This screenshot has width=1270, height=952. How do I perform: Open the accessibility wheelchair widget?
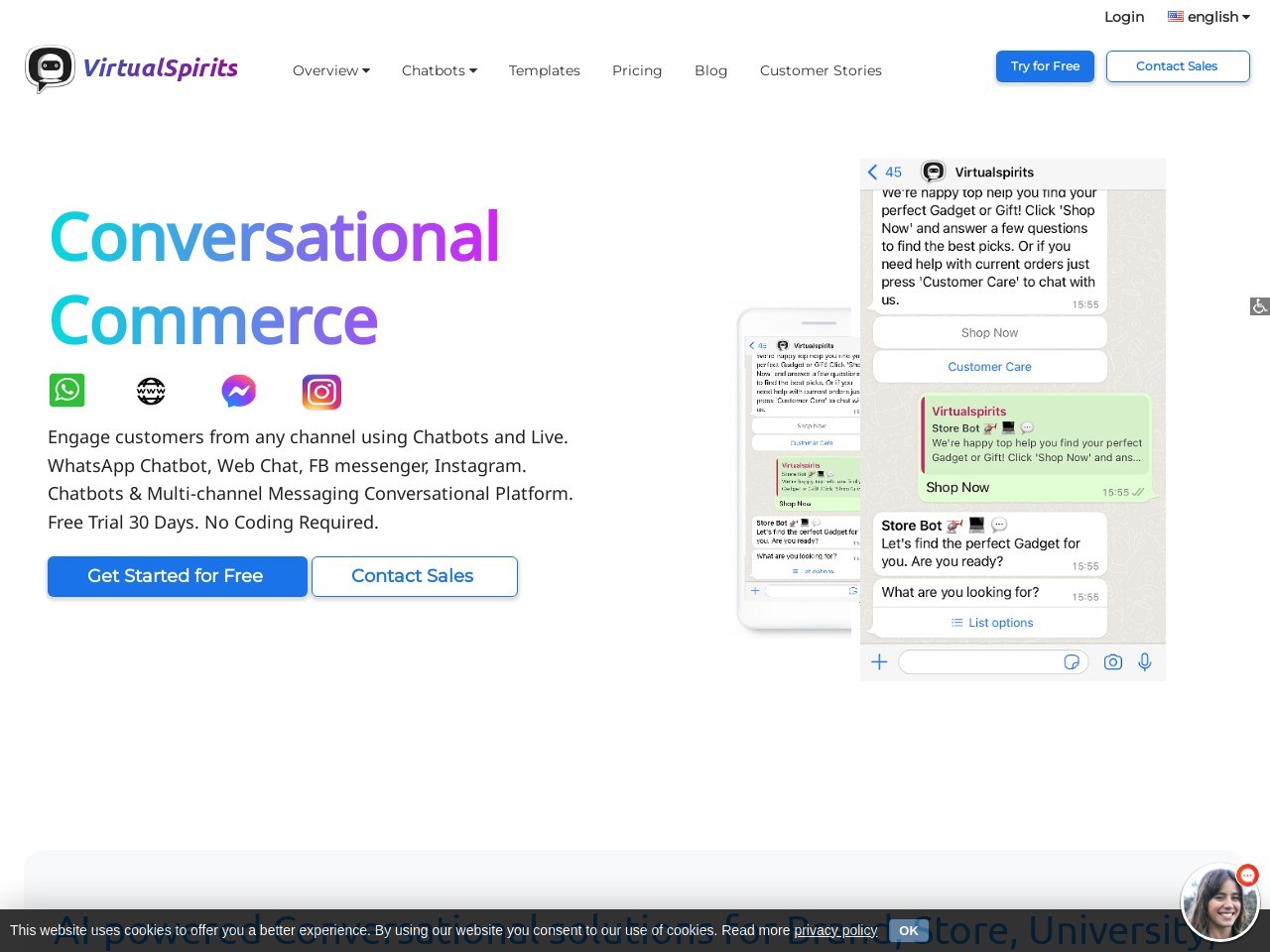click(x=1259, y=306)
